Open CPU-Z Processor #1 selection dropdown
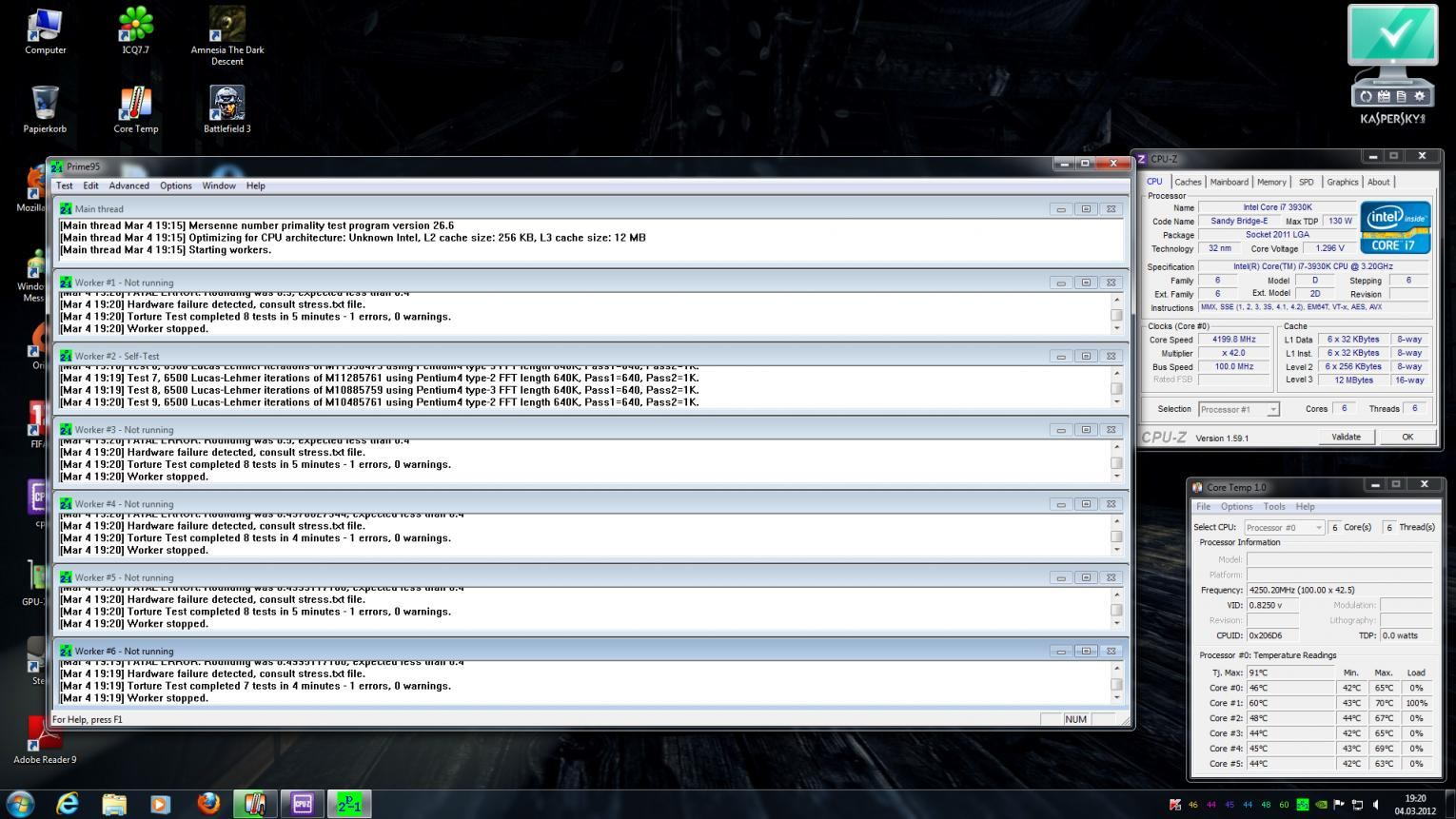The height and width of the screenshot is (819, 1456). 1238,409
